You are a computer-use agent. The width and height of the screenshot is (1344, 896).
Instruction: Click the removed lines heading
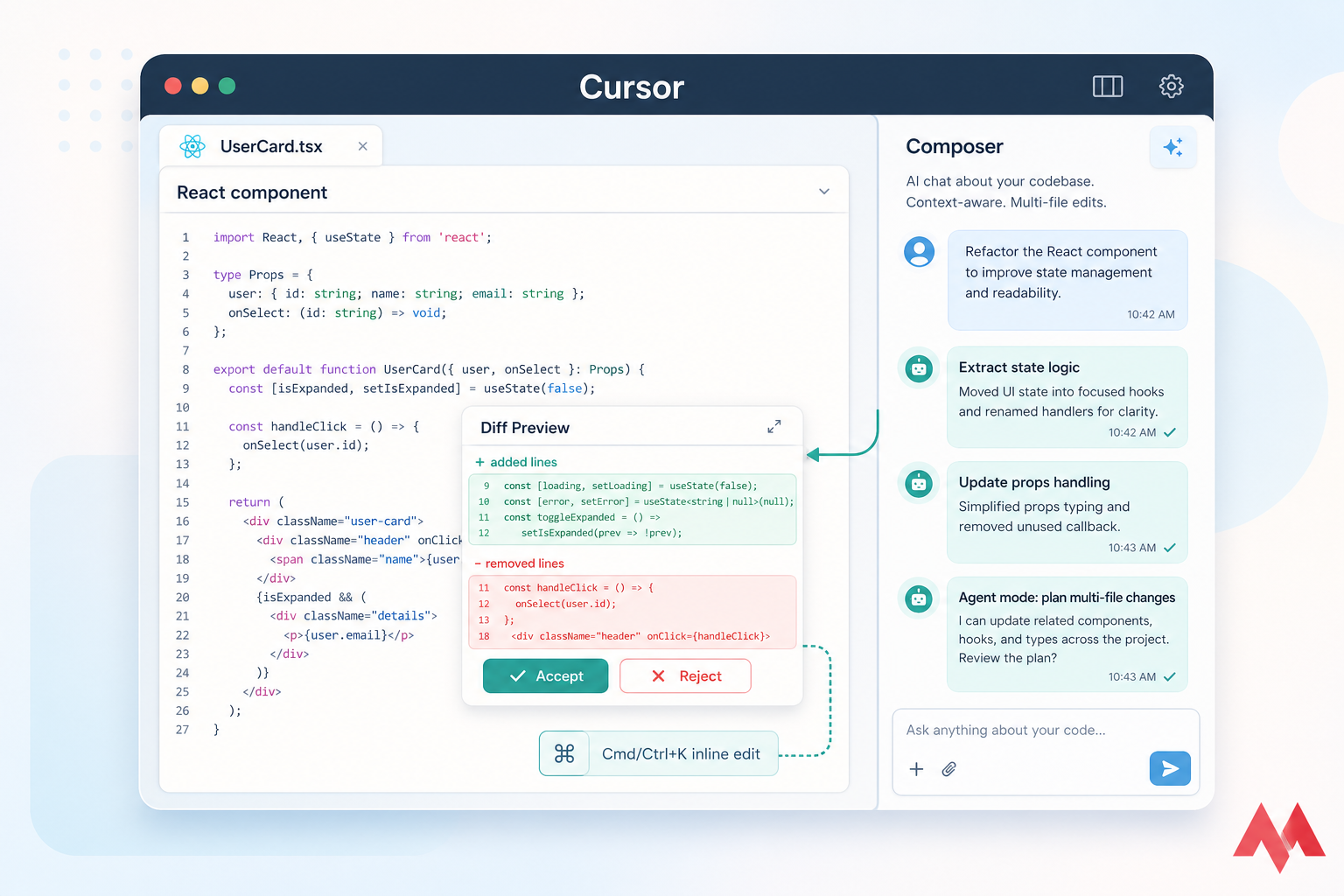coord(520,563)
